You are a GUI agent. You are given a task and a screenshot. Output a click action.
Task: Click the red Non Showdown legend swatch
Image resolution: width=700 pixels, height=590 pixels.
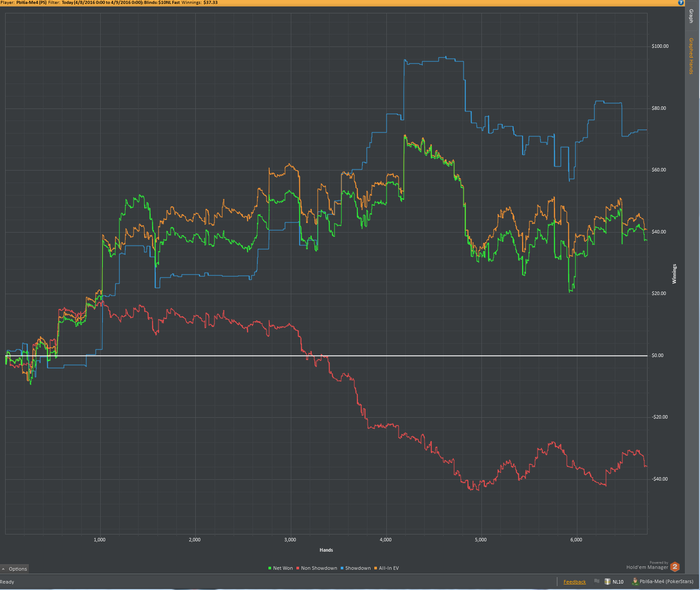[298, 568]
